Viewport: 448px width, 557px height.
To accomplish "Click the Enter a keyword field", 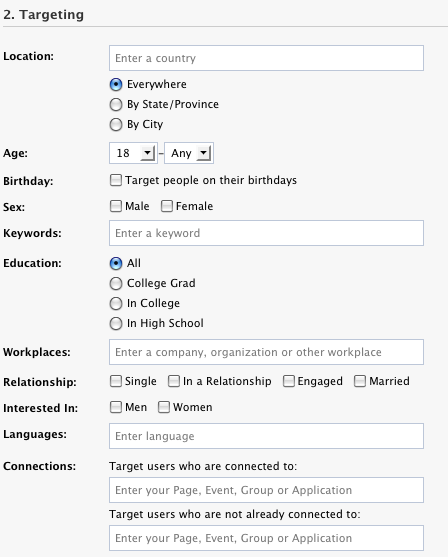I will point(266,233).
